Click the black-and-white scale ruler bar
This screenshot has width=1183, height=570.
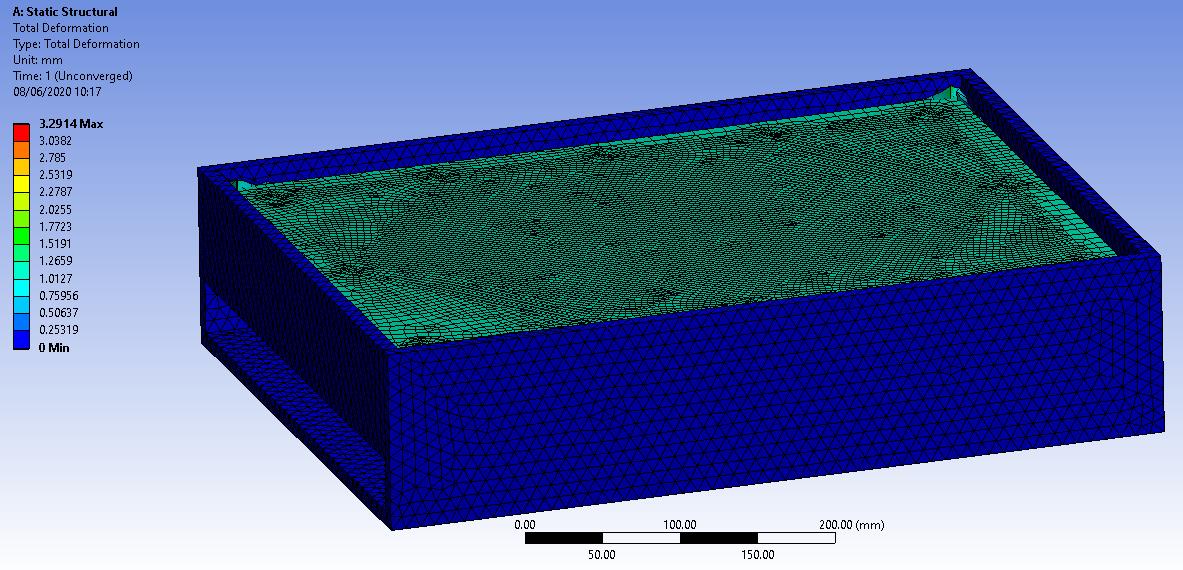click(680, 538)
